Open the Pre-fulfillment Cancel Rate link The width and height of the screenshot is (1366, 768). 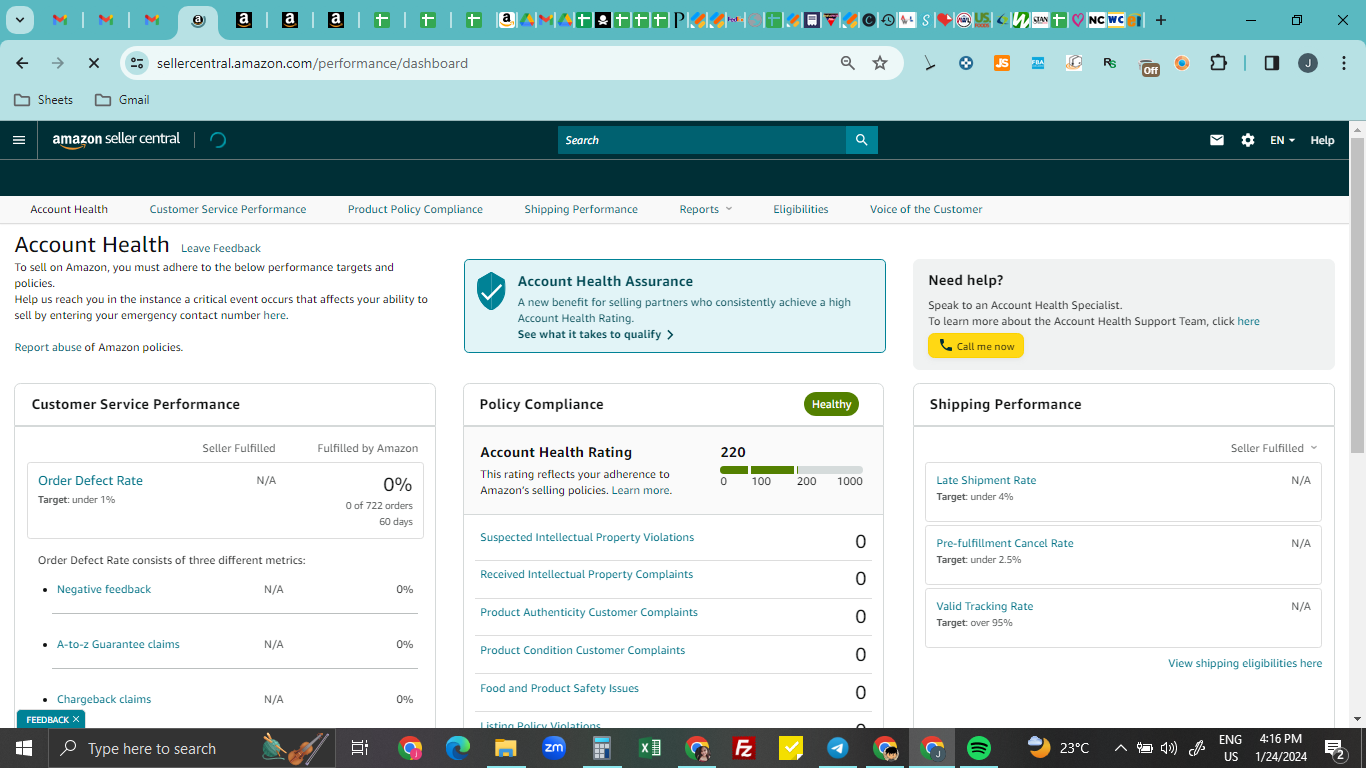1005,543
